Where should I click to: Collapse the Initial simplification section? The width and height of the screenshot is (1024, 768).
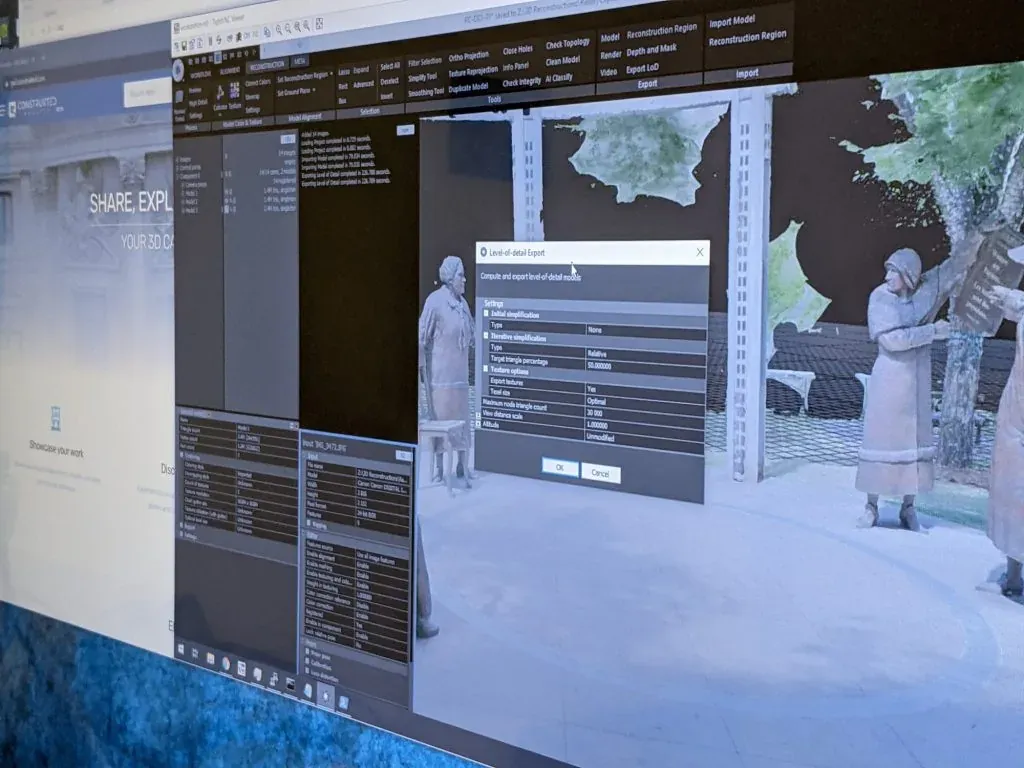pyautogui.click(x=486, y=314)
